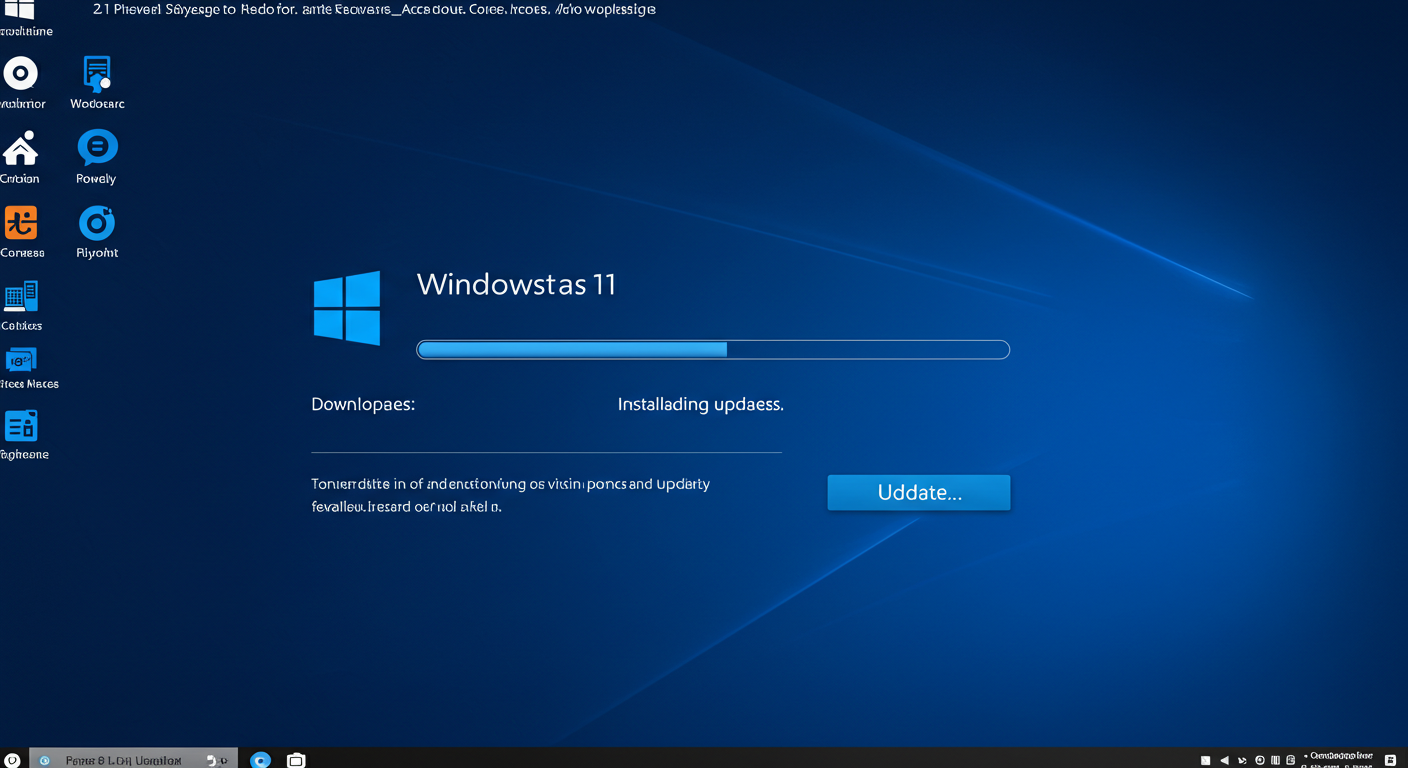Click the header text at top of screen

pyautogui.click(x=374, y=9)
